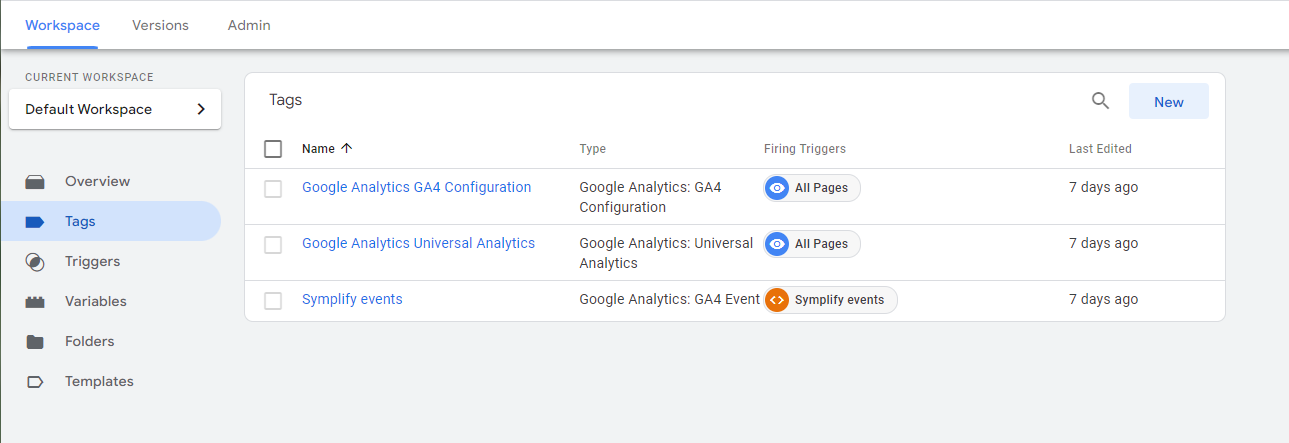Open the Admin tab
Screen dimensions: 1289x443
(x=249, y=25)
